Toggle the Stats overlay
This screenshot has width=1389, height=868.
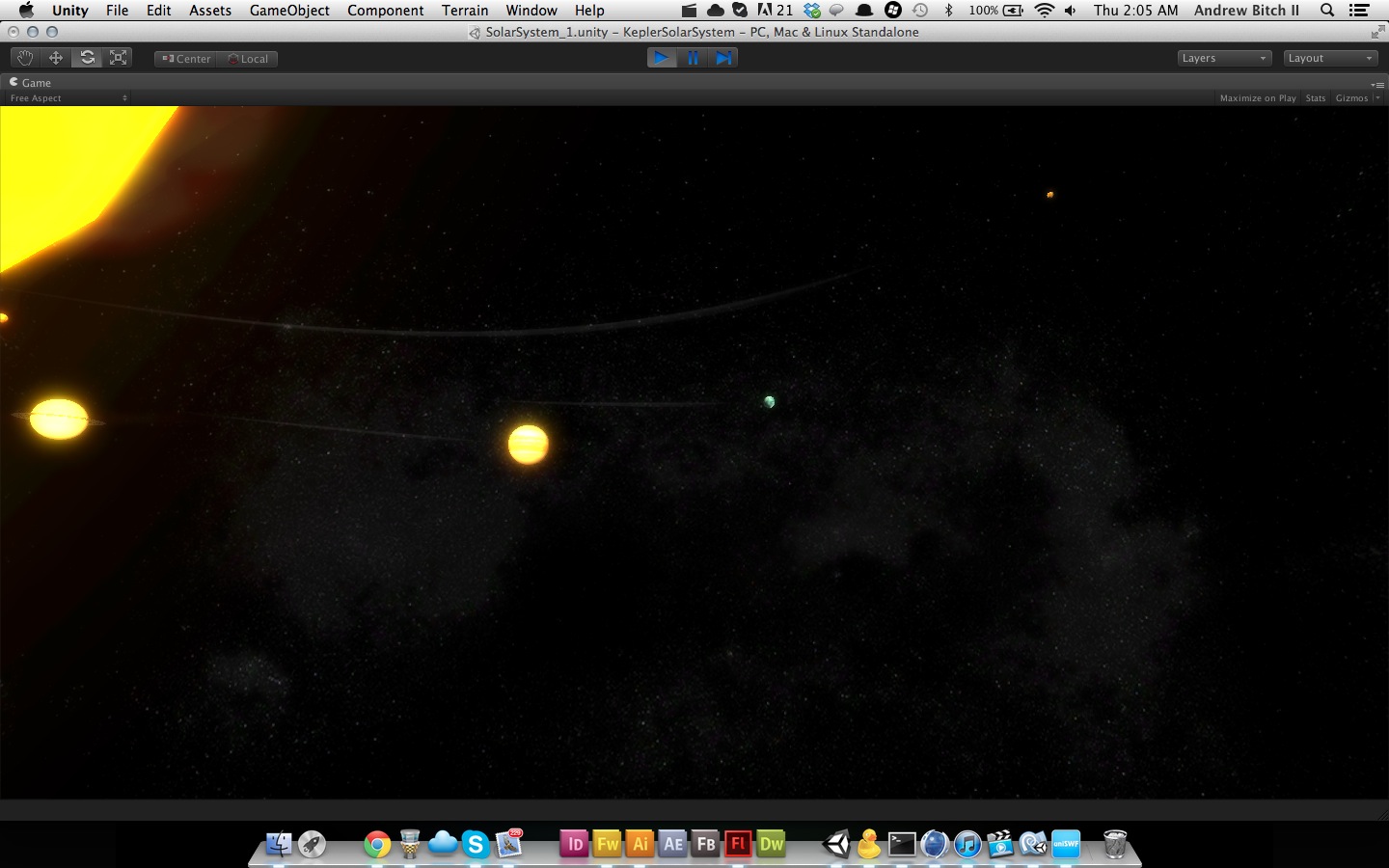click(1315, 98)
